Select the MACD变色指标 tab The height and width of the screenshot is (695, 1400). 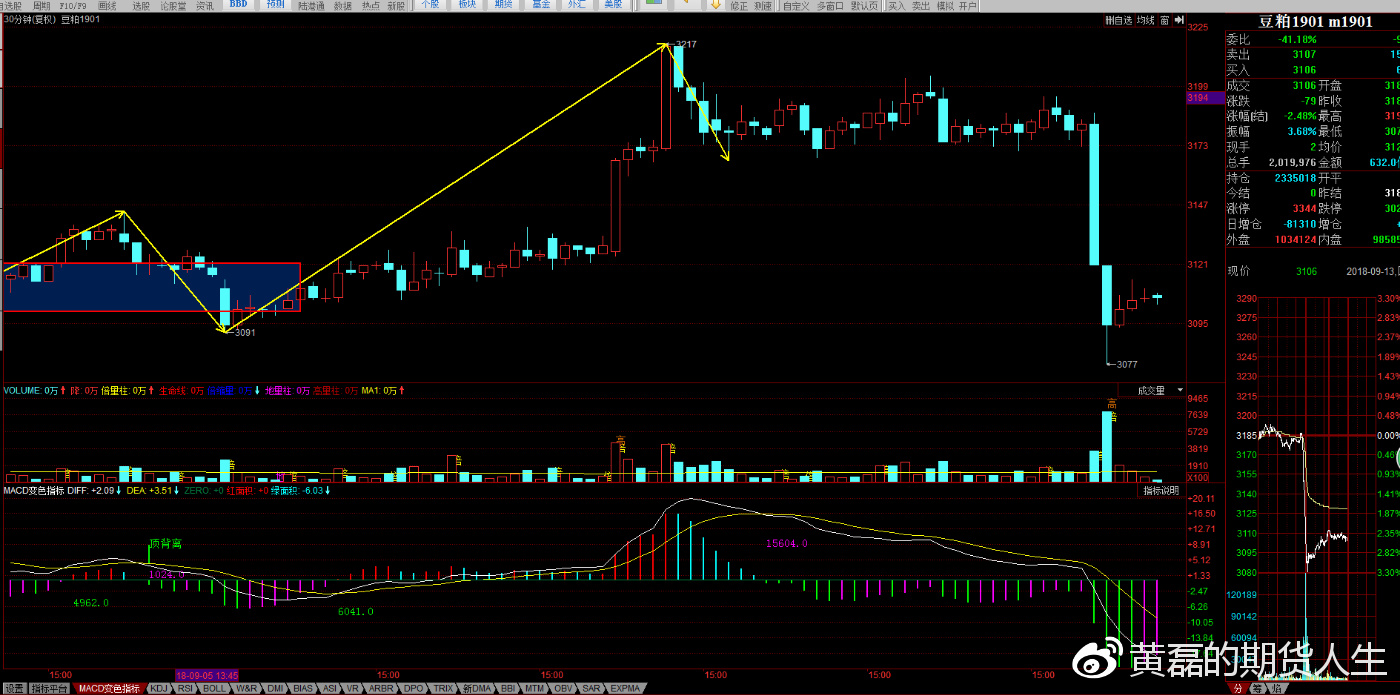[110, 688]
